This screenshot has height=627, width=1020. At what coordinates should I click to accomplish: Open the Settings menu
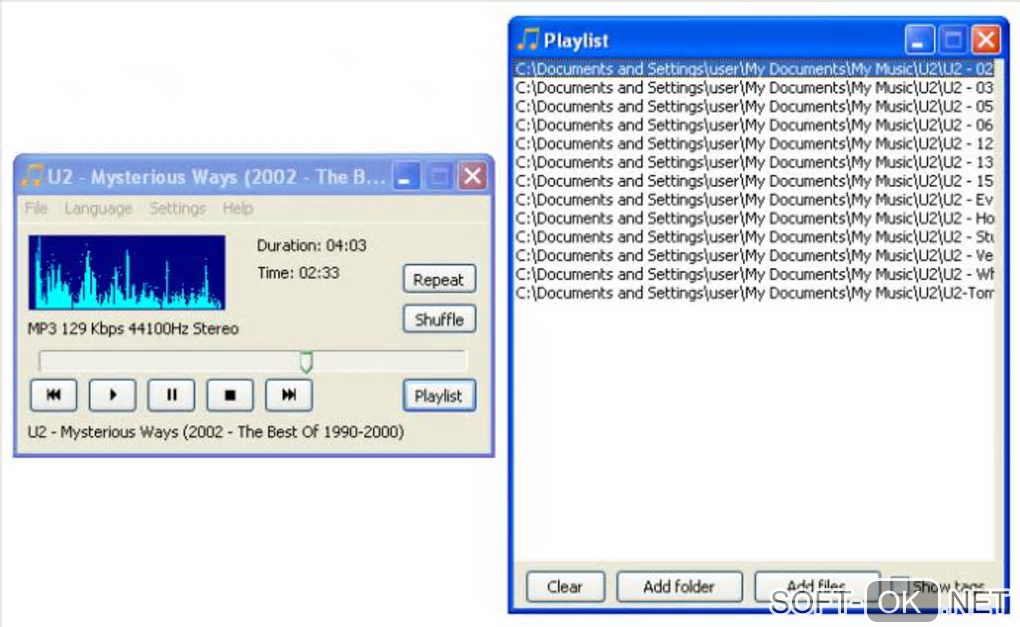click(178, 208)
